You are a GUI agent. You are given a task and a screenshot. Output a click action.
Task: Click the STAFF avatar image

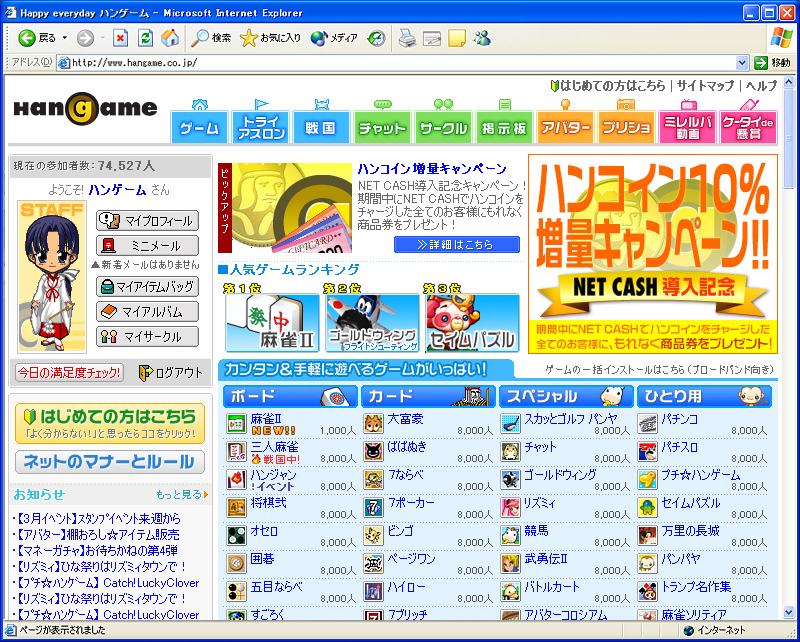point(52,277)
